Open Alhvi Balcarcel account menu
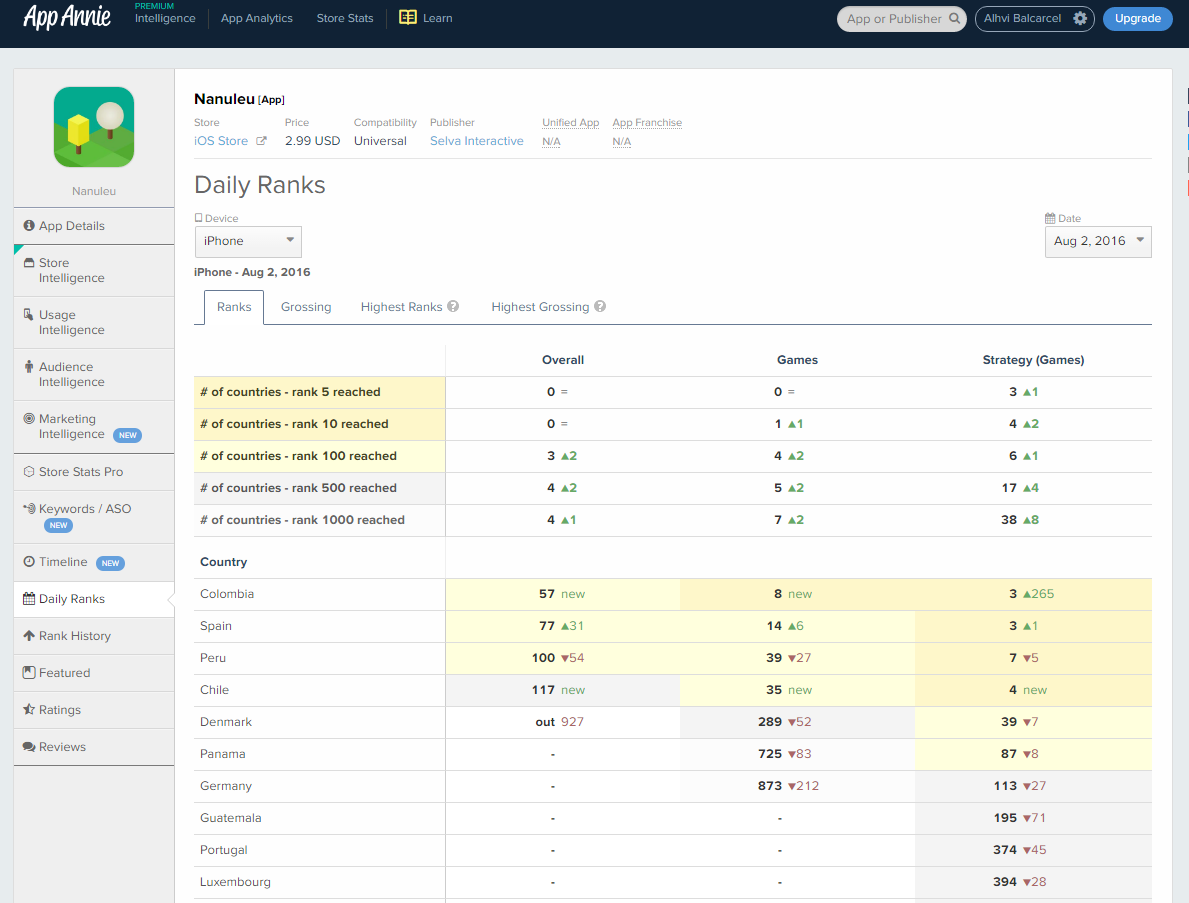1189x903 pixels. [x=1034, y=18]
